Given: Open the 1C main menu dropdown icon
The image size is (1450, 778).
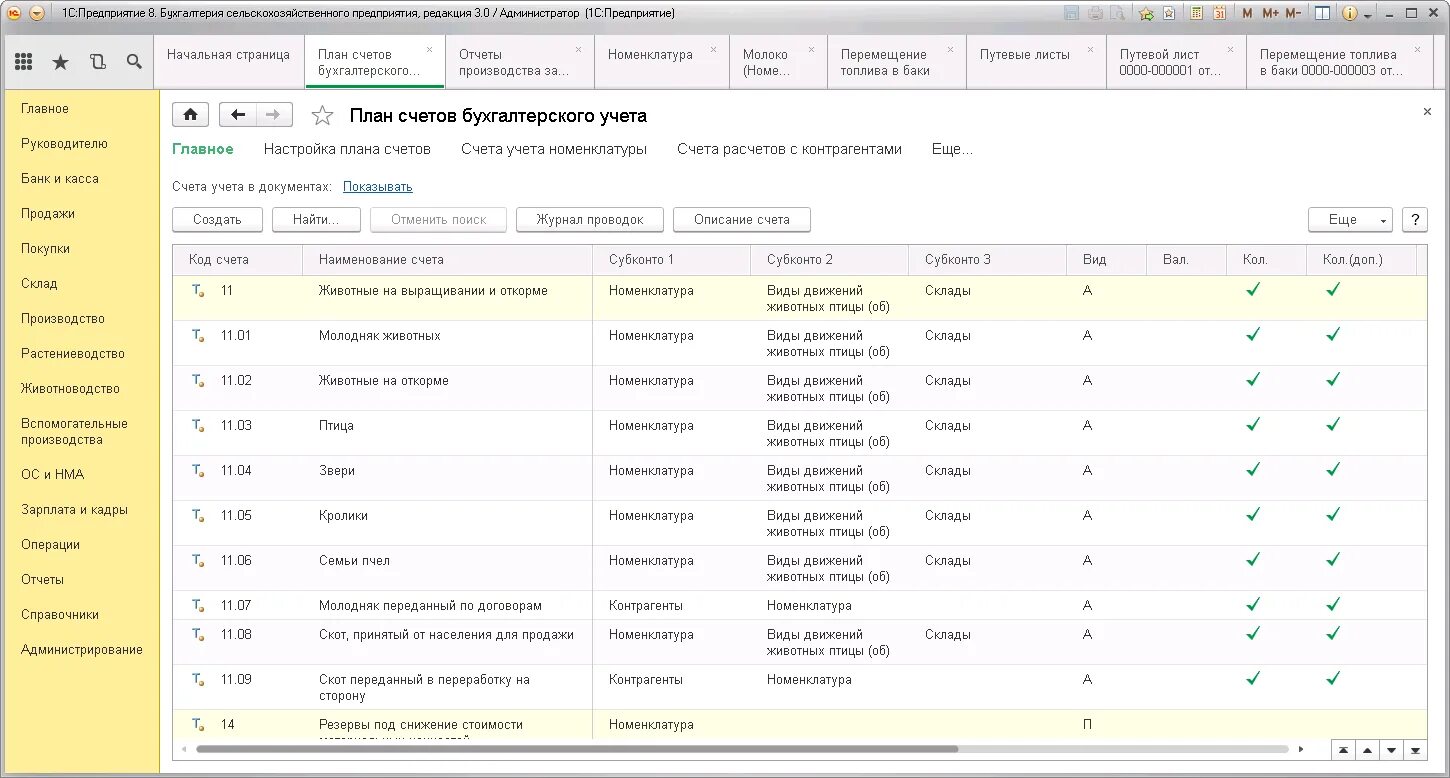Looking at the screenshot, I should coord(37,13).
